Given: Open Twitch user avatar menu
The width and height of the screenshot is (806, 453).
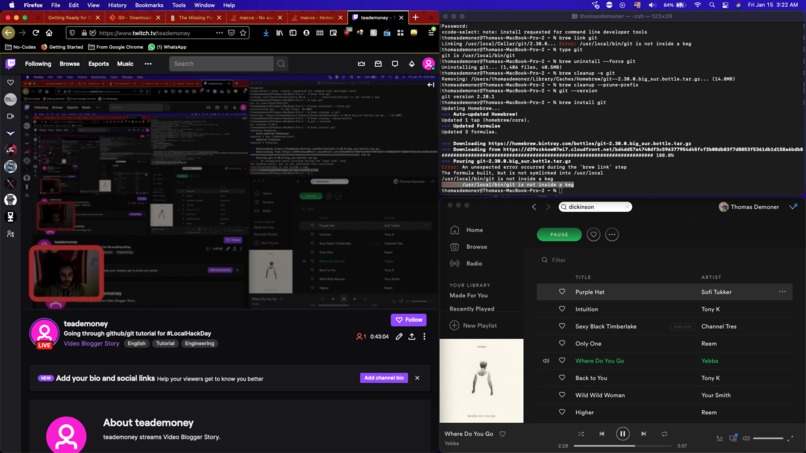Looking at the screenshot, I should point(428,64).
